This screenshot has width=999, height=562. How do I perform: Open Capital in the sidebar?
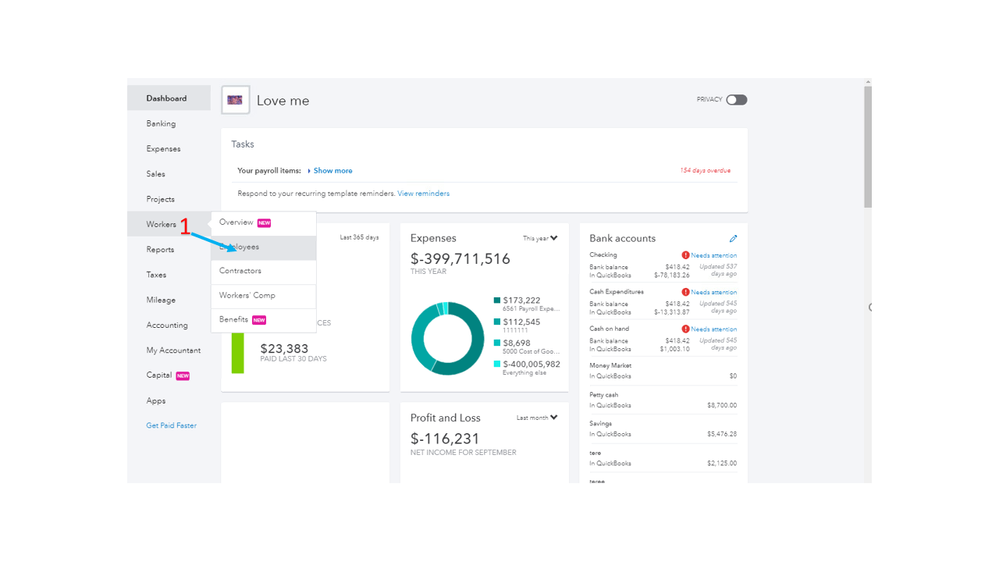point(159,375)
